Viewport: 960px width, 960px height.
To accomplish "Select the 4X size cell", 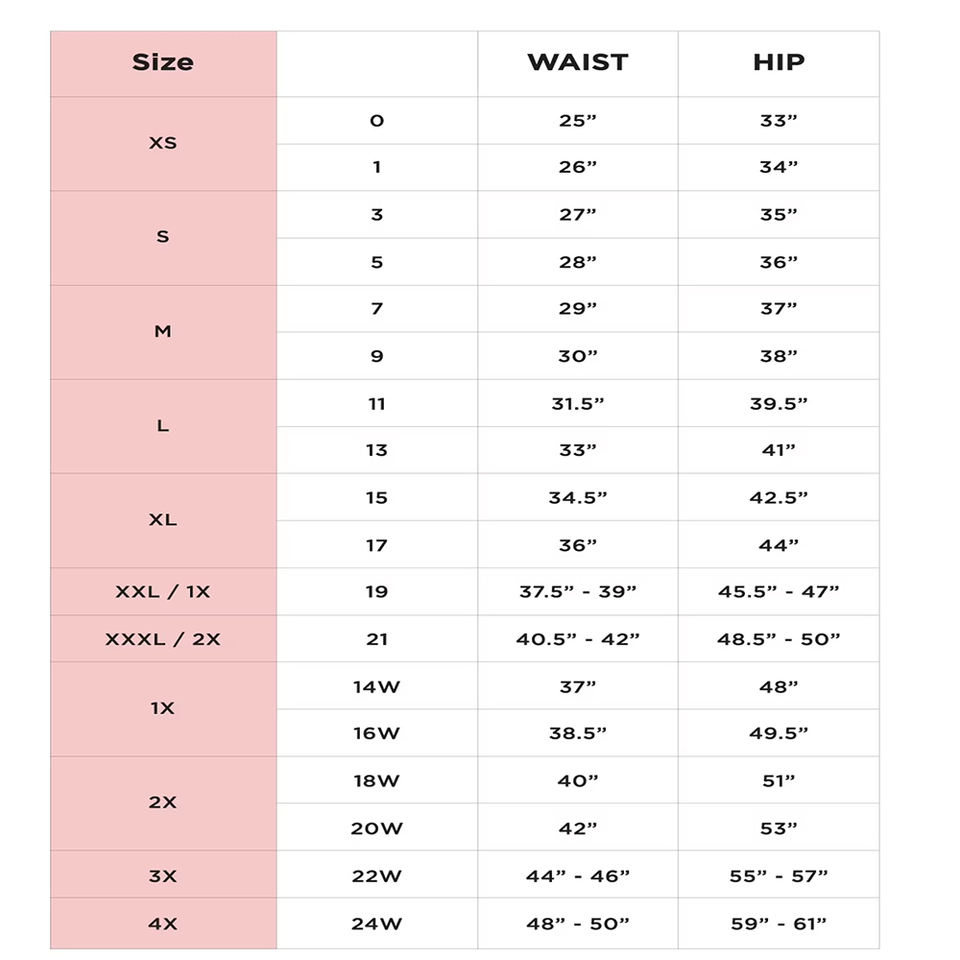I will click(163, 923).
